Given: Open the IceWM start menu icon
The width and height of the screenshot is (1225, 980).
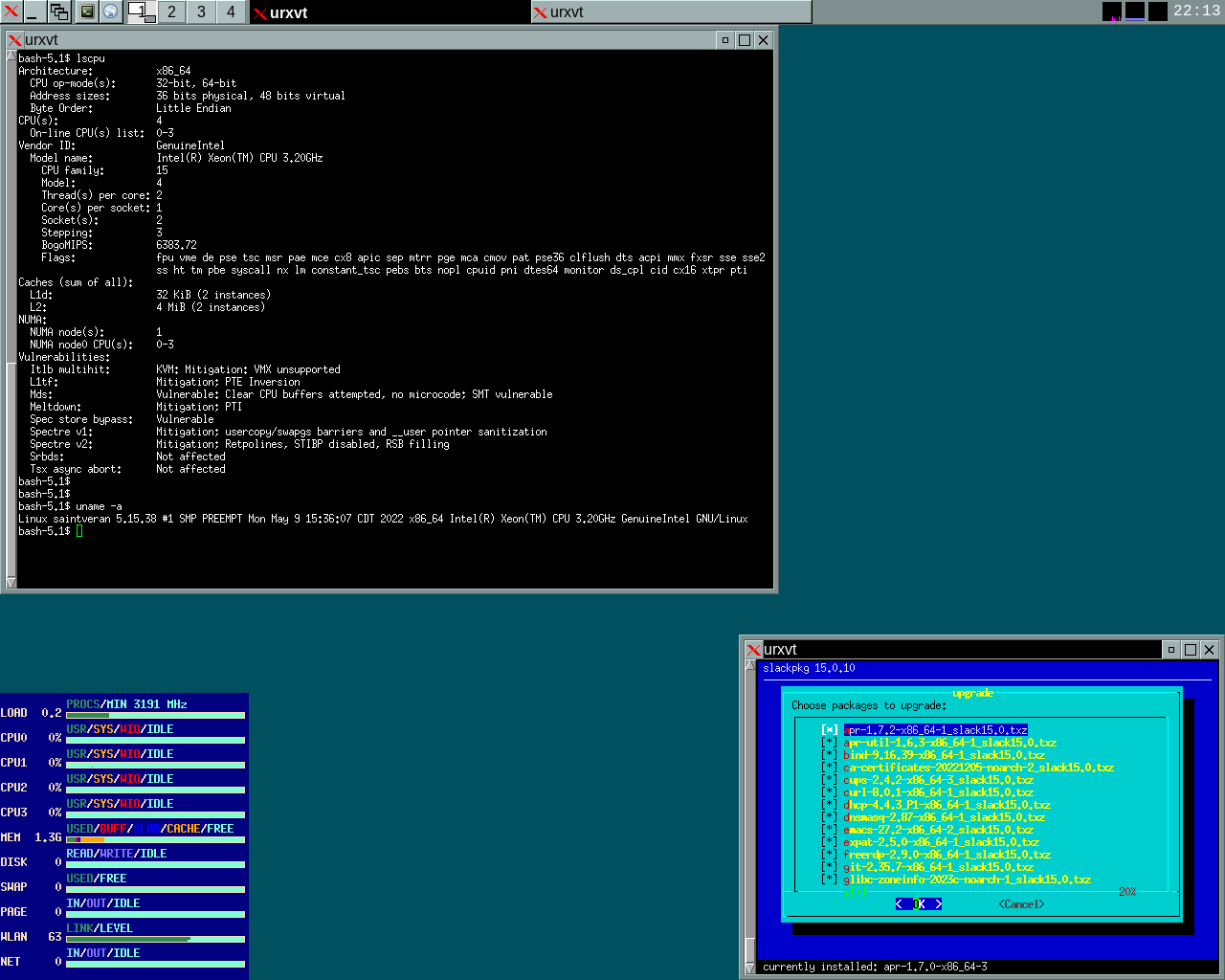Looking at the screenshot, I should 11,11.
